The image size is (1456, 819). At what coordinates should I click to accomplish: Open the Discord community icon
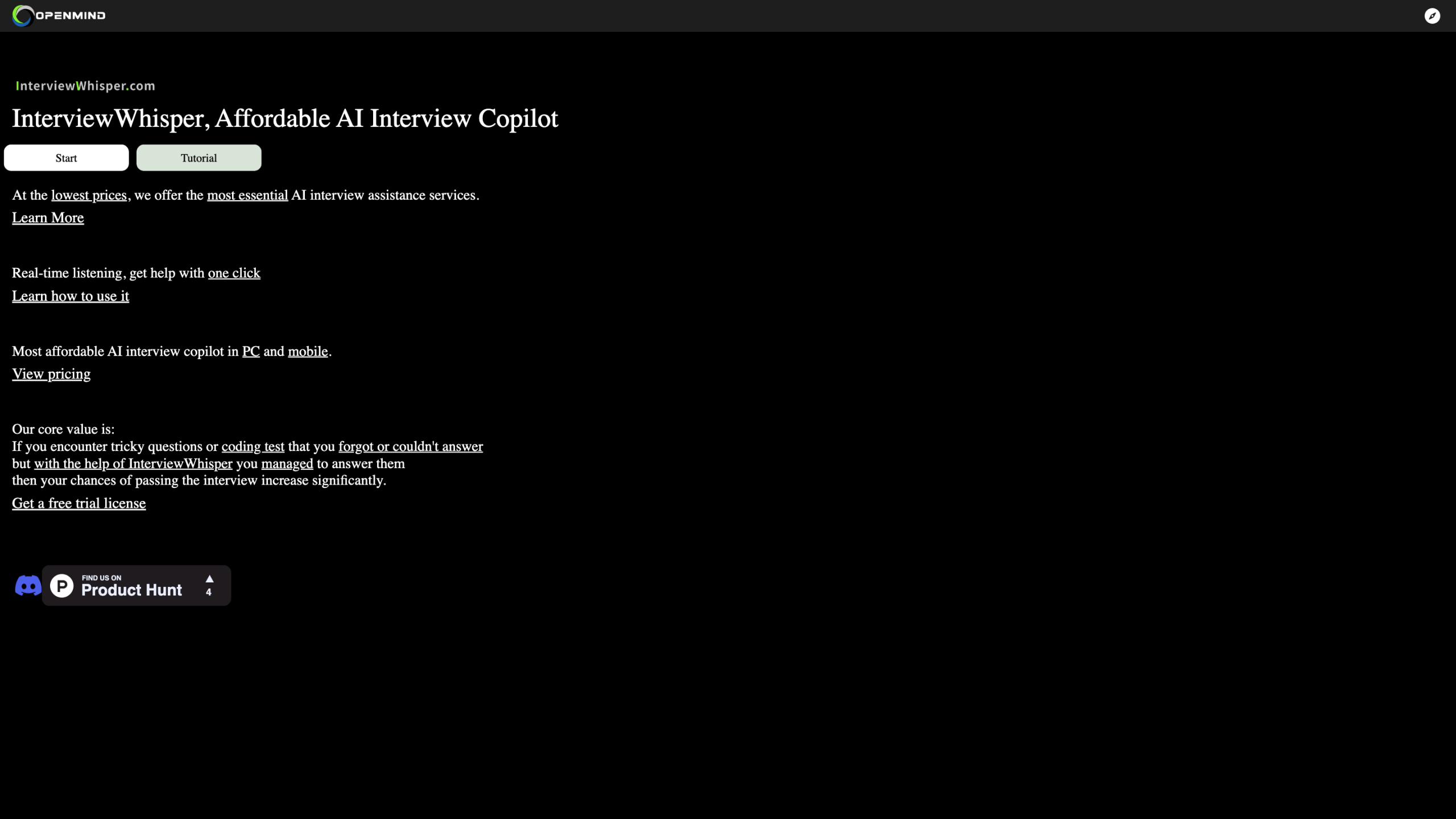pos(28,585)
